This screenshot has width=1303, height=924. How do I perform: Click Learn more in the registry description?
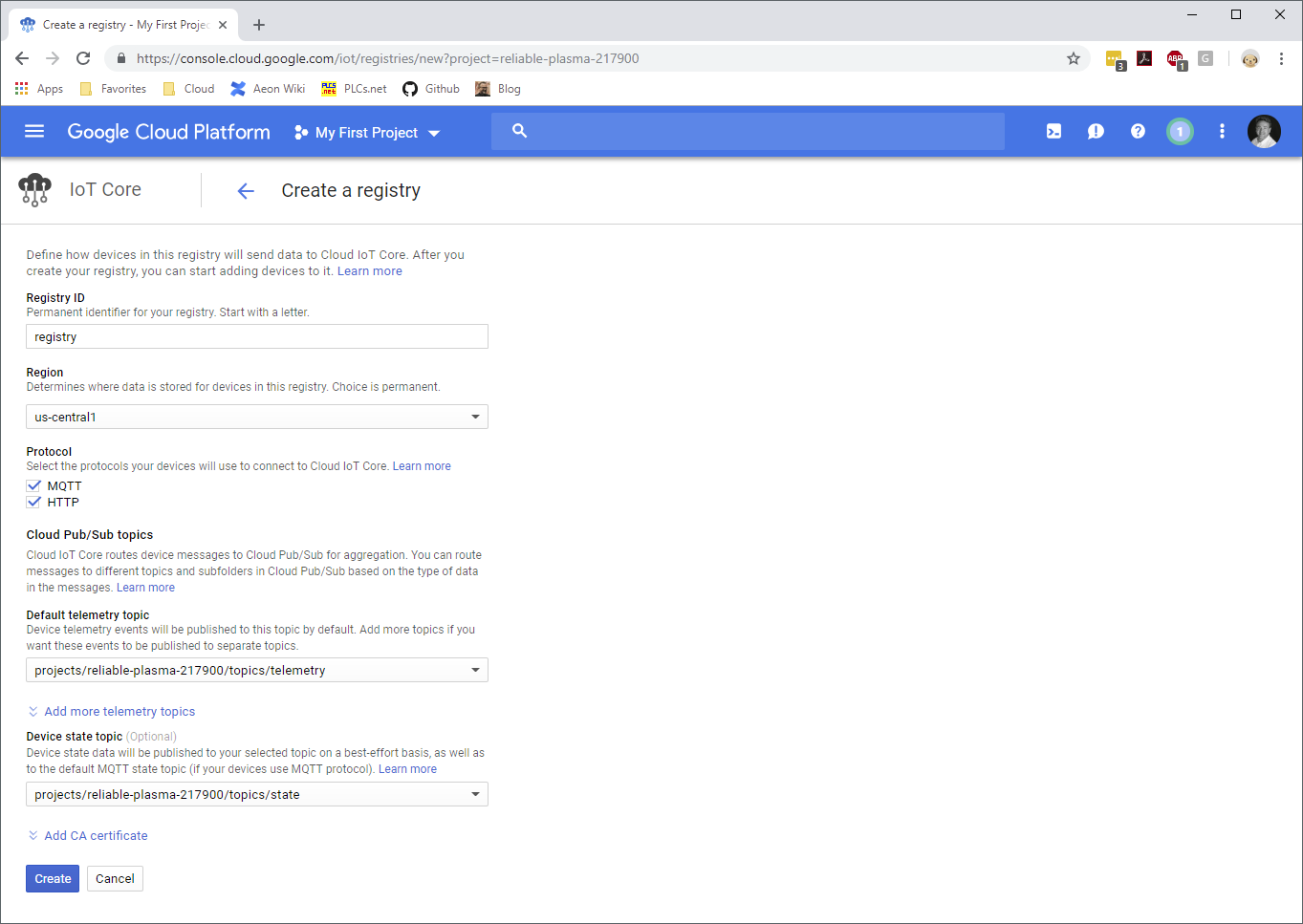[370, 271]
